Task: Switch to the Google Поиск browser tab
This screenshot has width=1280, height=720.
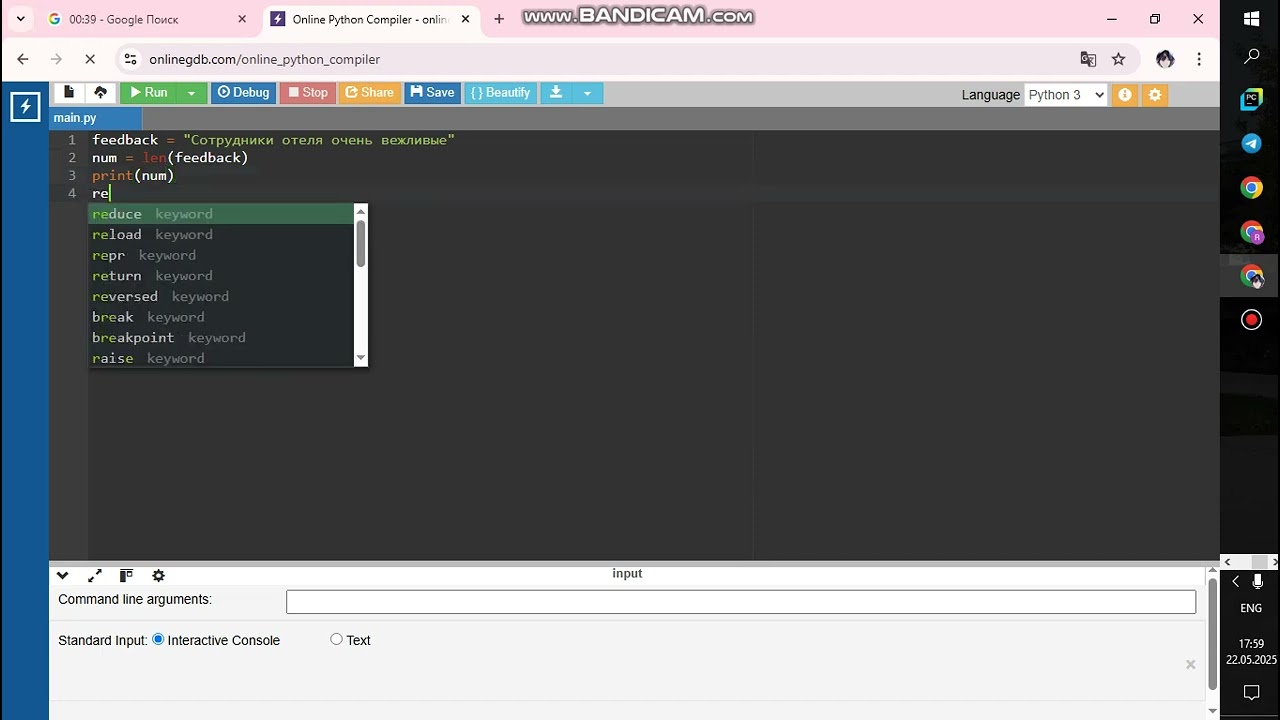Action: 145,19
